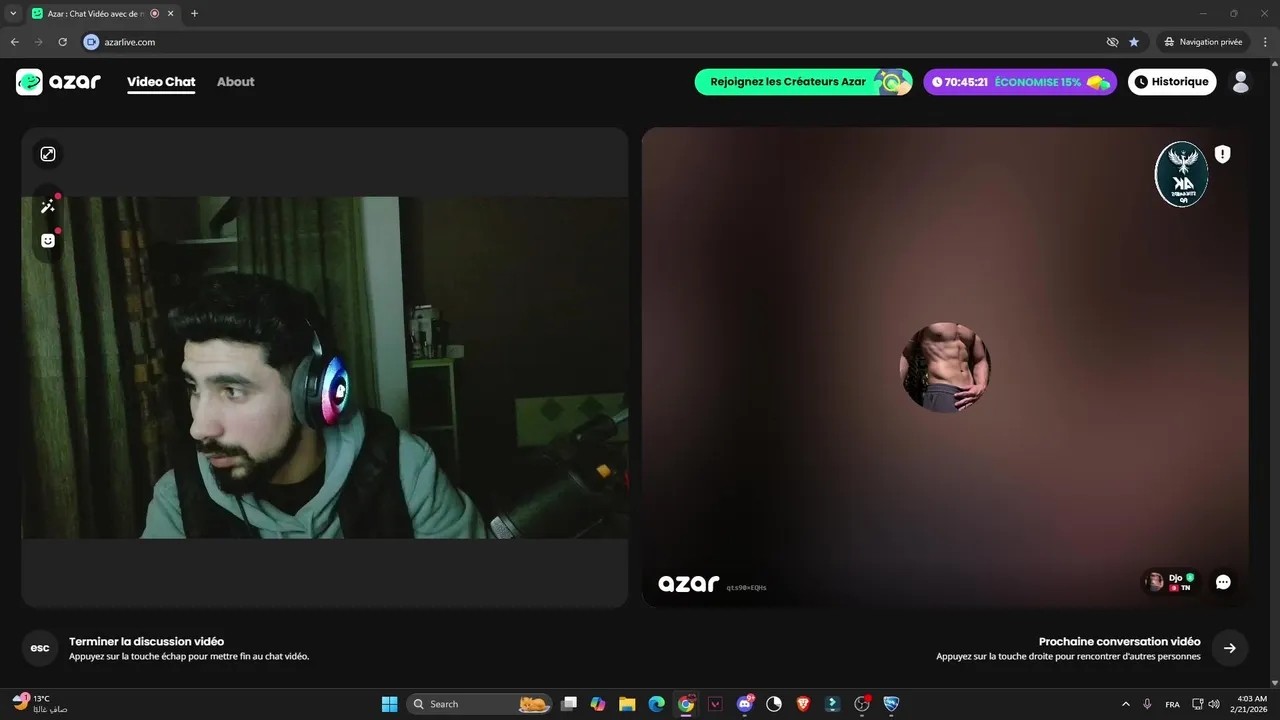The width and height of the screenshot is (1280, 720).
Task: Open the 13°C weather widget
Action: pyautogui.click(x=40, y=704)
